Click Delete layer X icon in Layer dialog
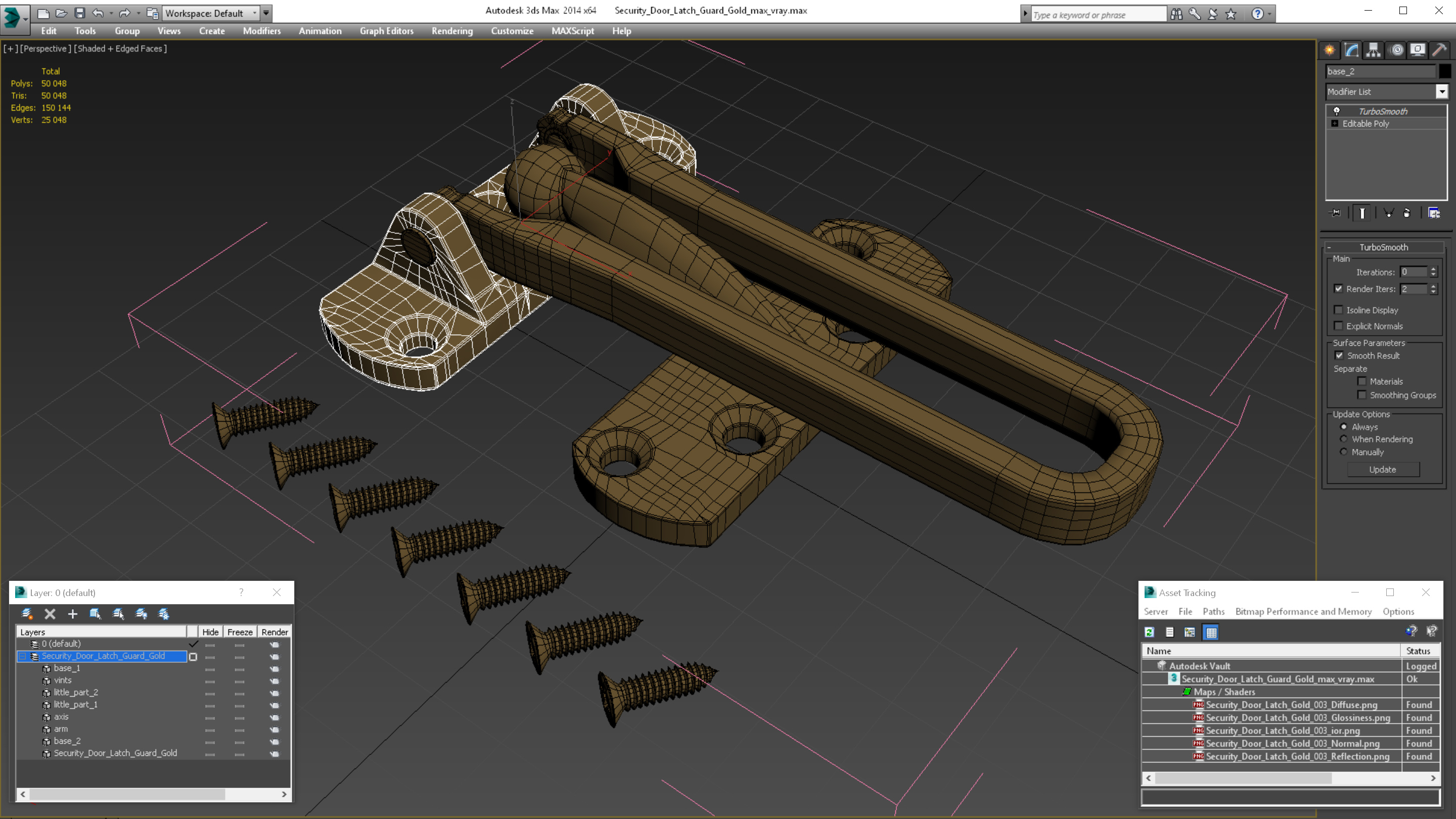1456x819 pixels. point(50,614)
